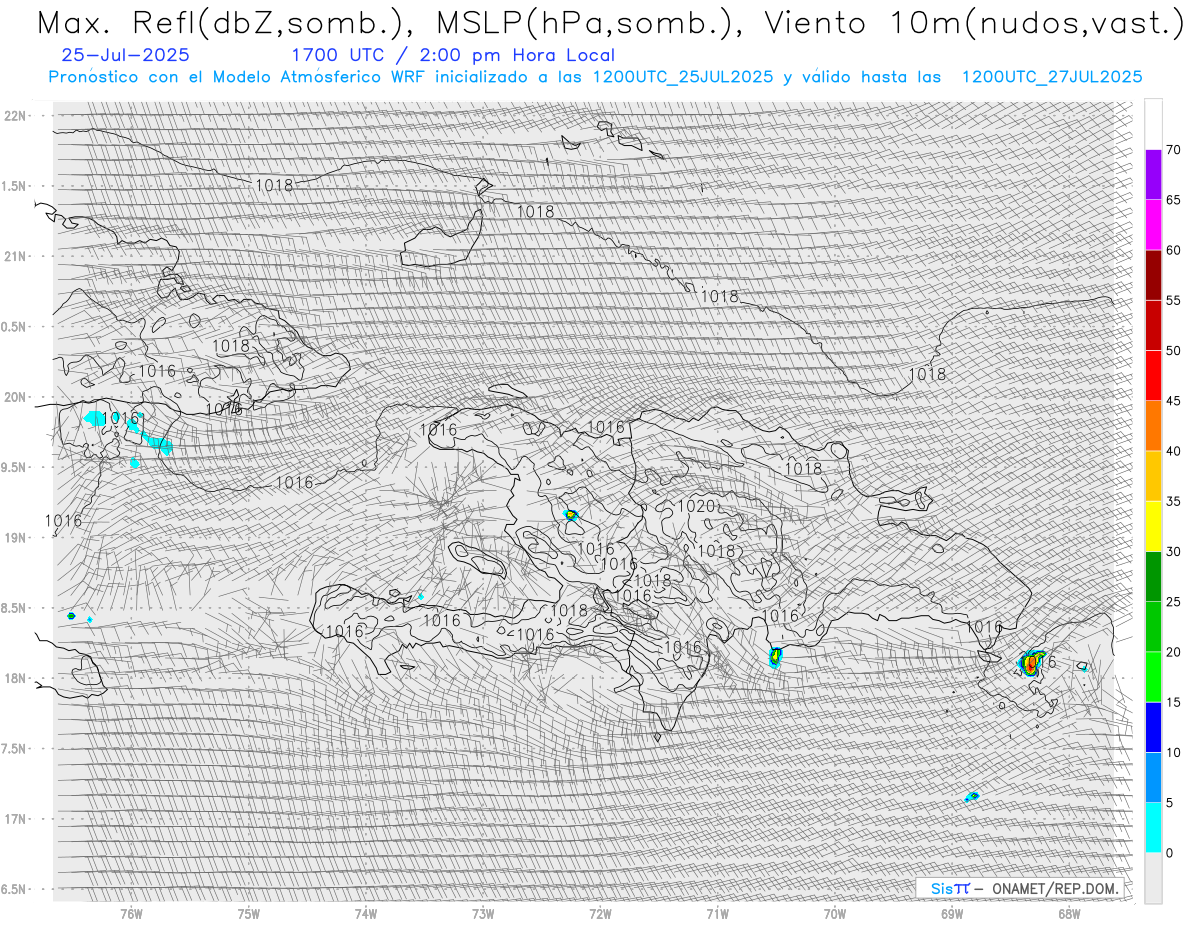Click the colorbar value label 20

click(x=1174, y=652)
